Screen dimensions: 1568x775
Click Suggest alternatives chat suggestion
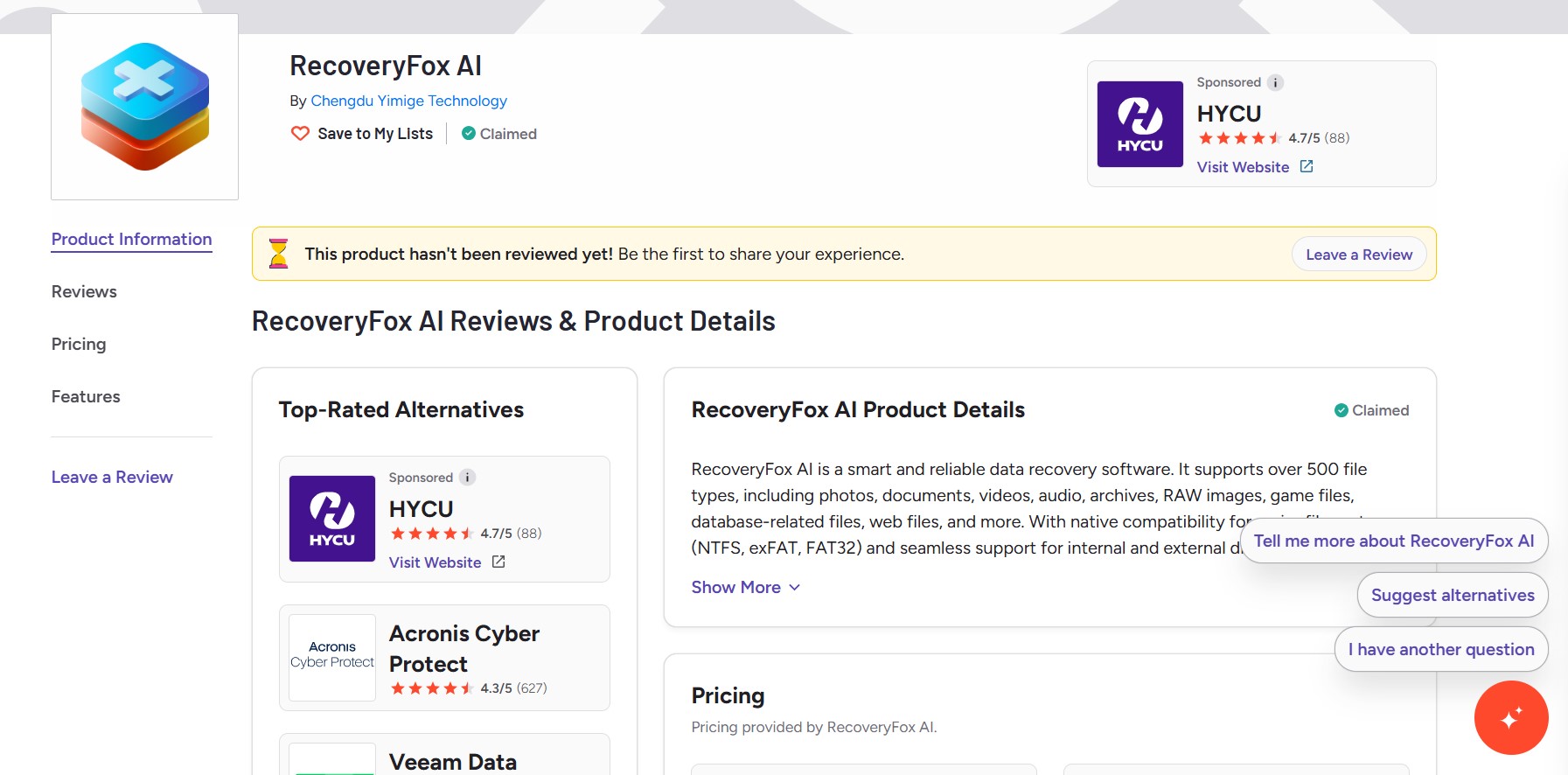click(1453, 595)
